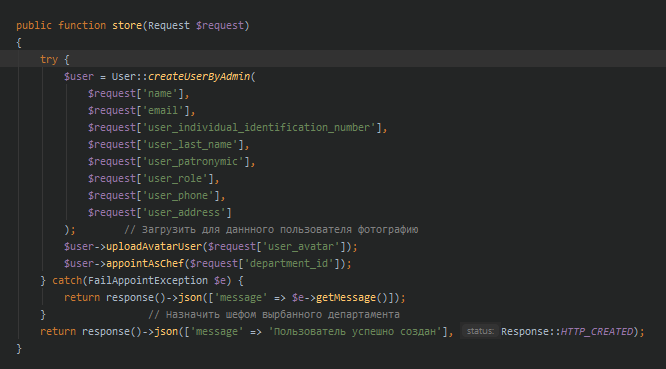Screen dimensions: 666x369
Task: Click the 'email' request key
Action: [163, 110]
